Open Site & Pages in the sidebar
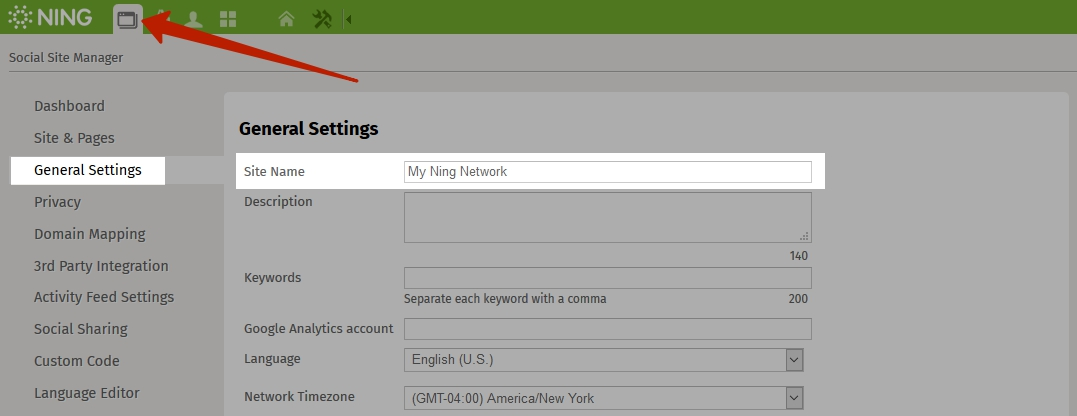 (x=74, y=138)
